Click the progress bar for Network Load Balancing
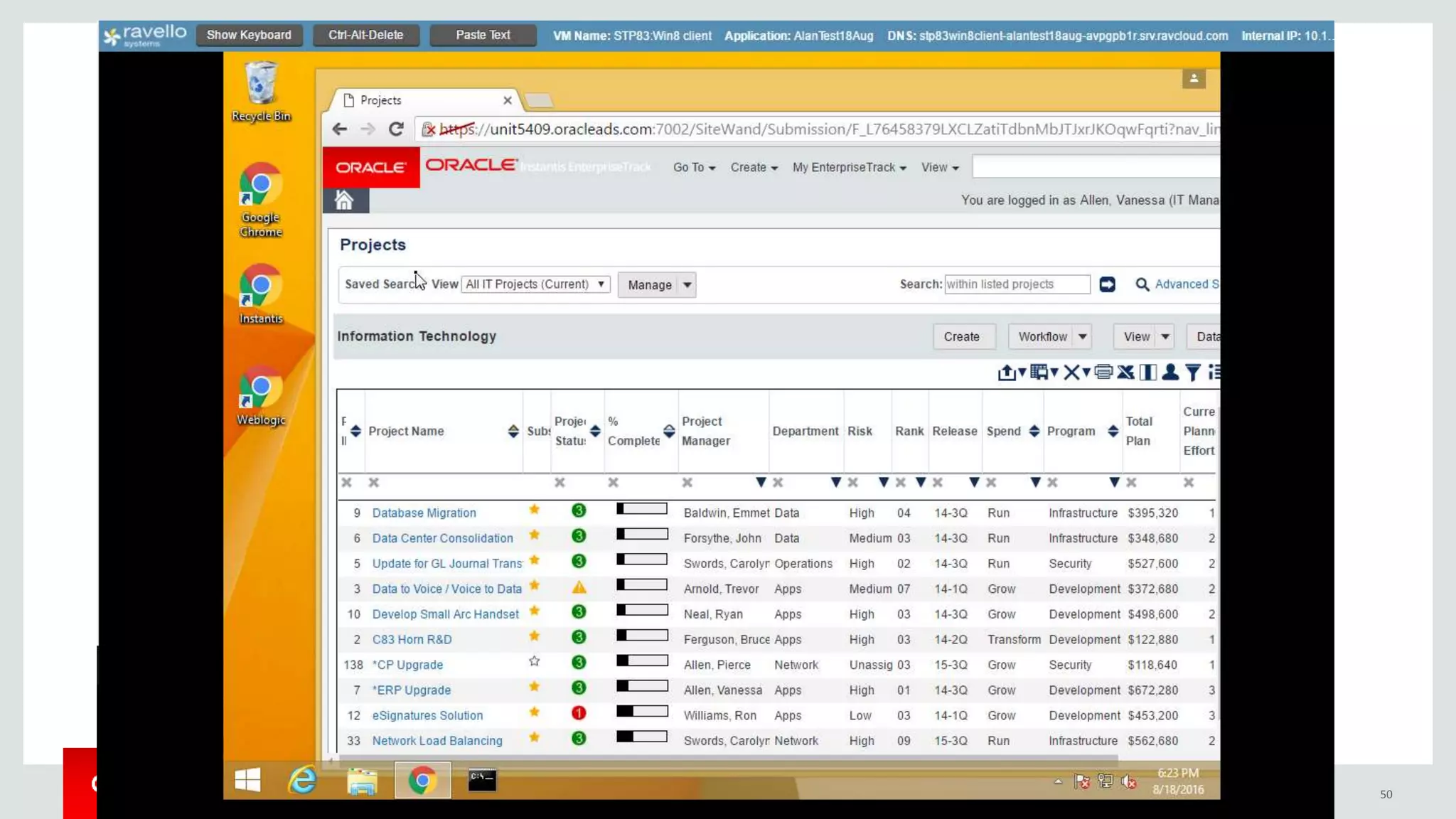The width and height of the screenshot is (1456, 819). (x=642, y=737)
